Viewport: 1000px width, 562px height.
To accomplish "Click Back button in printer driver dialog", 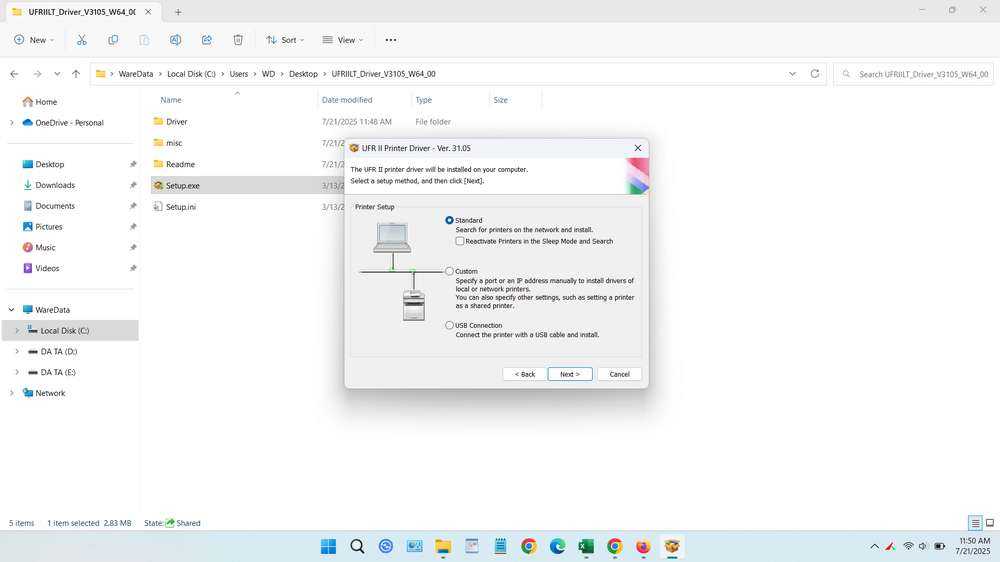I will tap(524, 374).
